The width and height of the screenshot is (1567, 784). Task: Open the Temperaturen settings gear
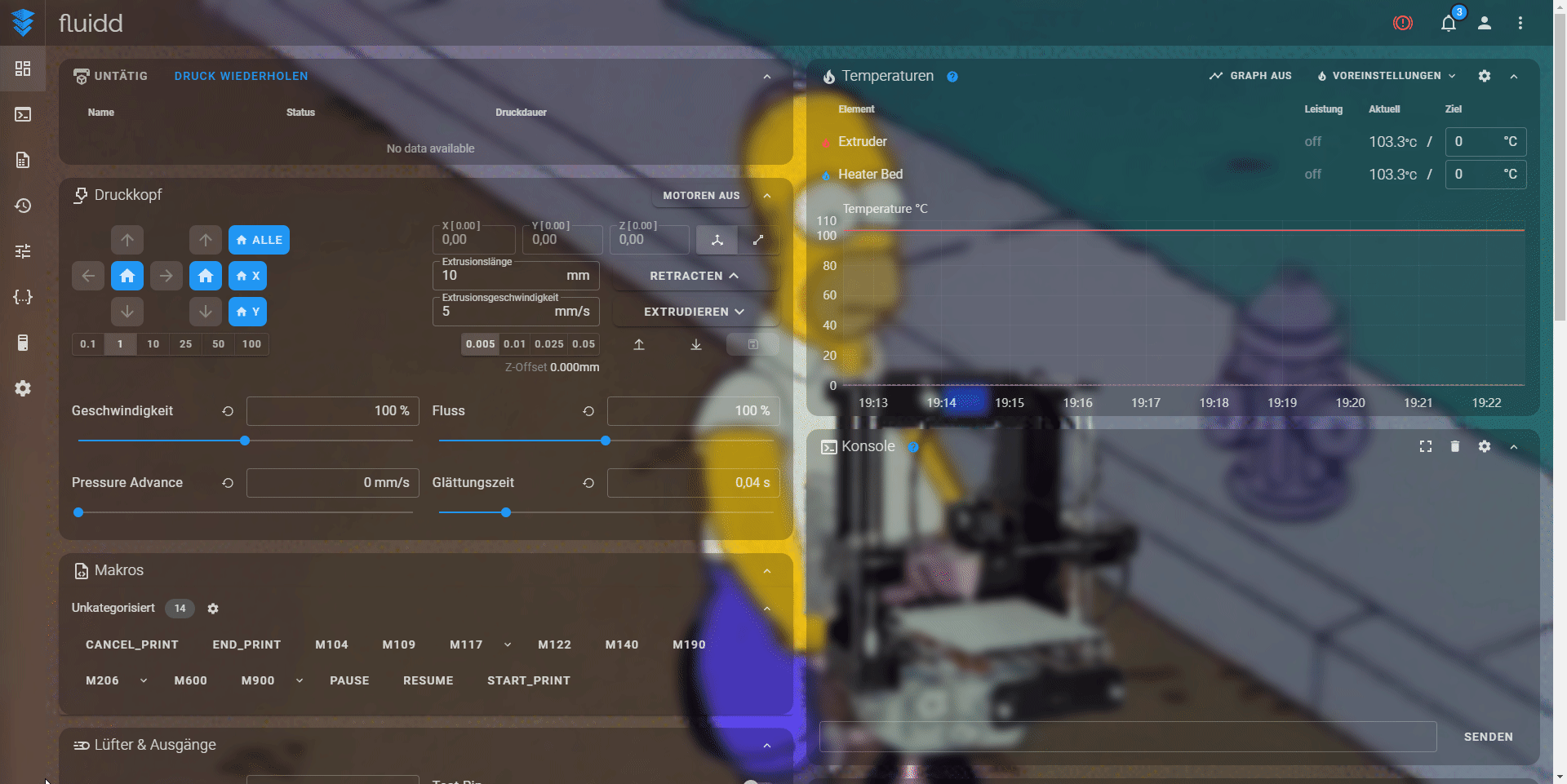pos(1485,76)
